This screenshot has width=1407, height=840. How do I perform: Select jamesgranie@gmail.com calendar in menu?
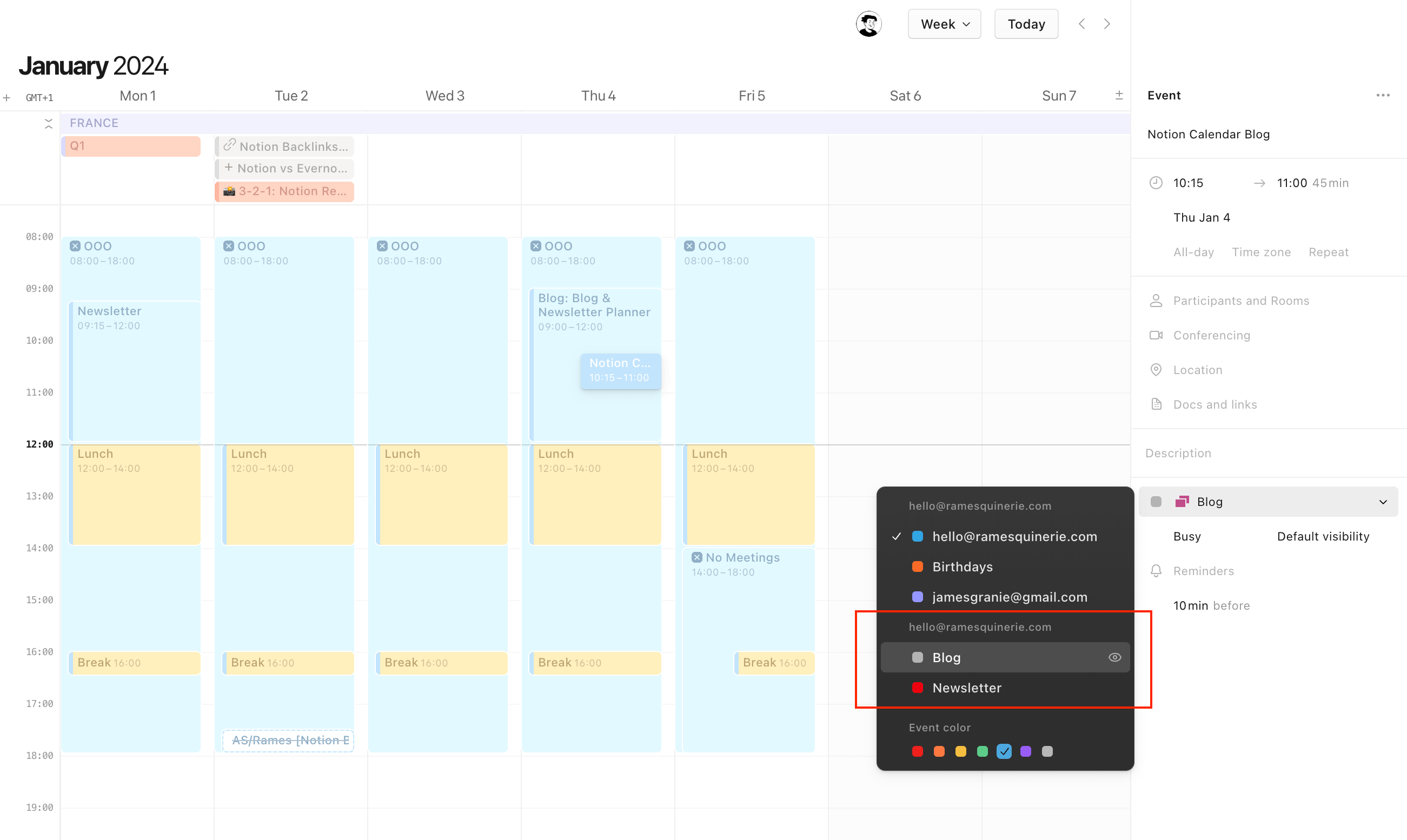pyautogui.click(x=1005, y=597)
